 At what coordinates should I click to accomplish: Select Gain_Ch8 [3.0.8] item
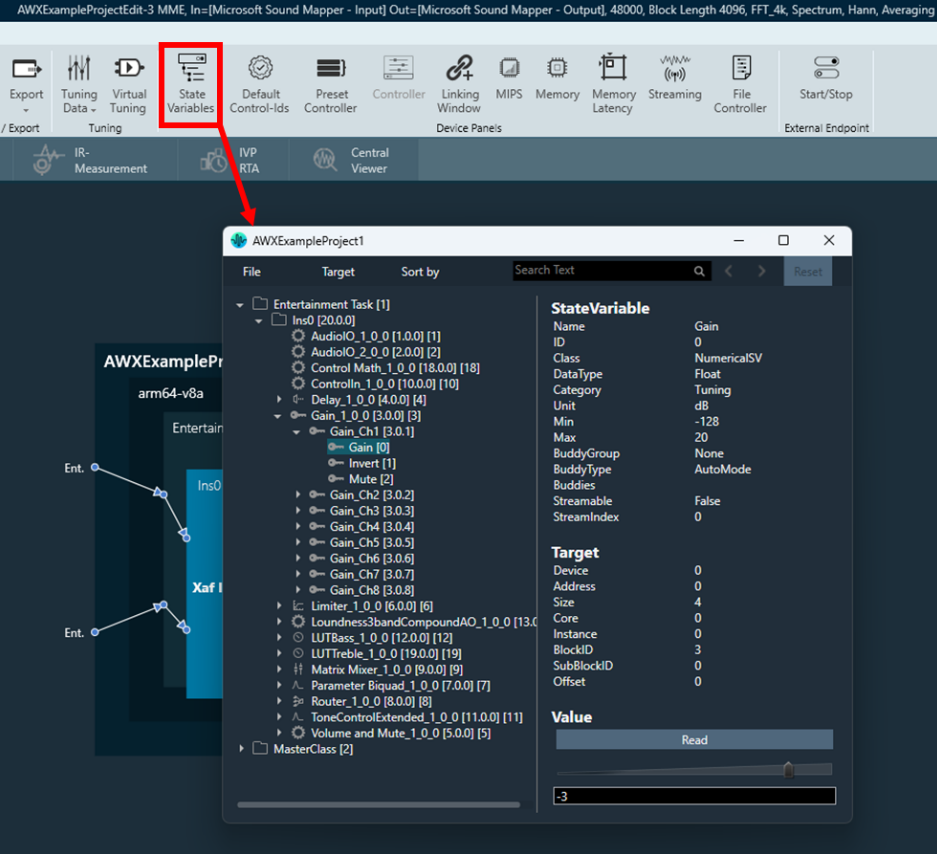[x=372, y=590]
